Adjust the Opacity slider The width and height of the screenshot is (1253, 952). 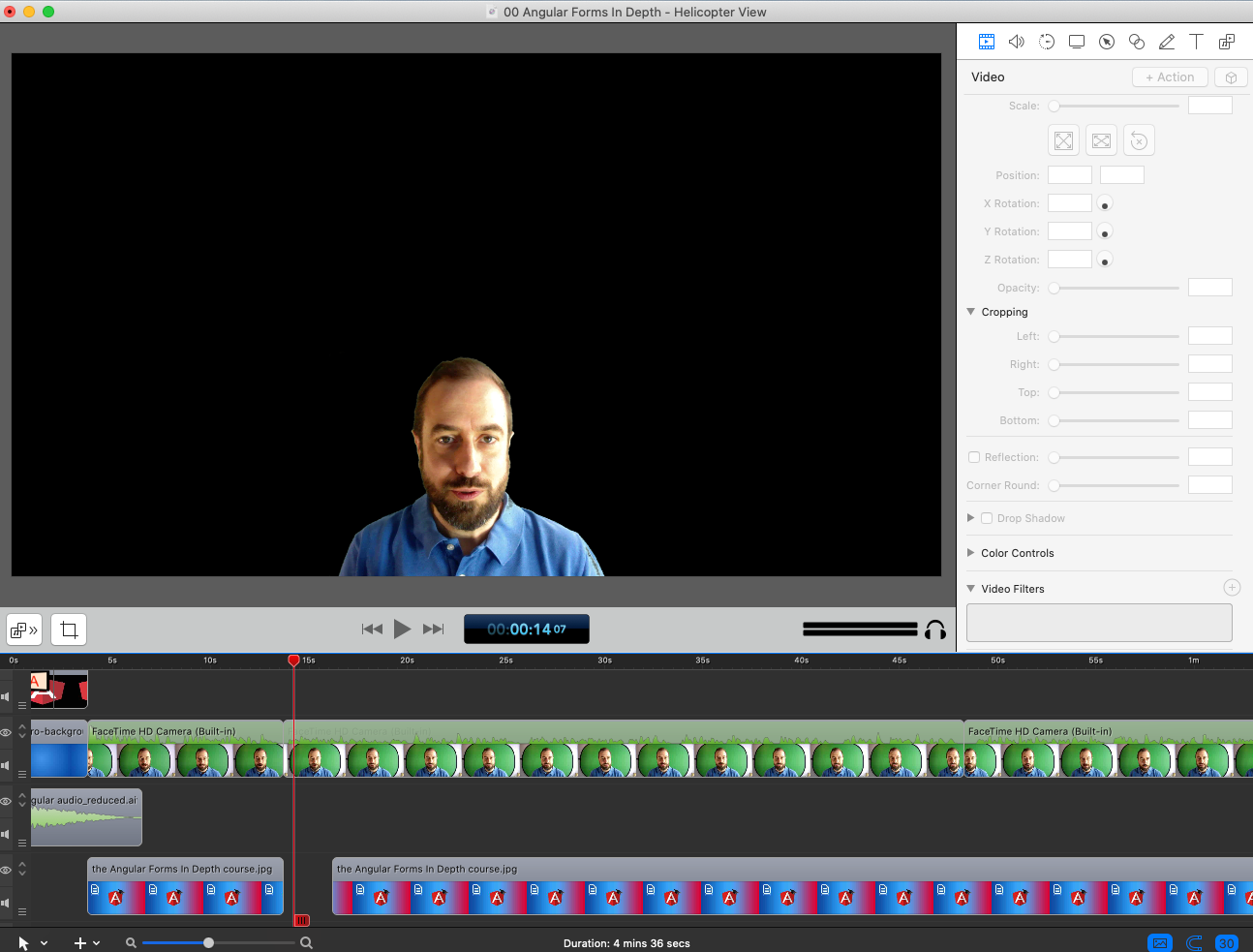pos(1115,288)
